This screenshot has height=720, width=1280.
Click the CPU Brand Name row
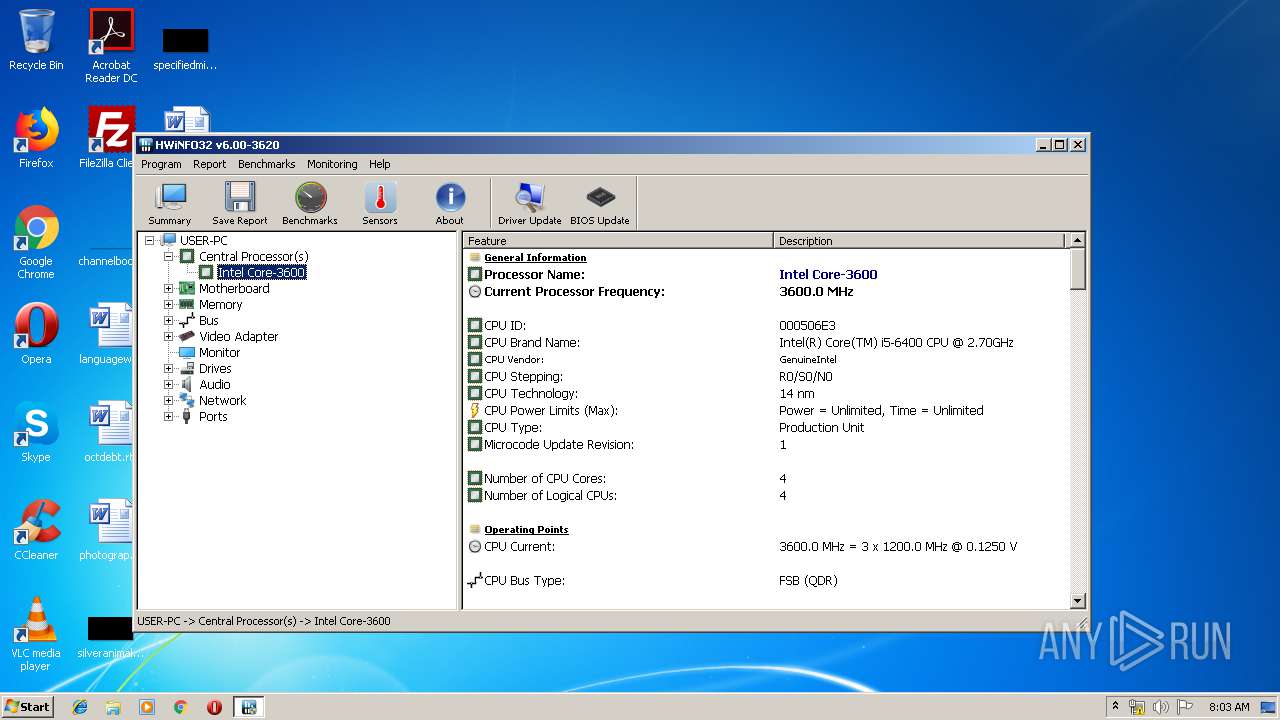click(765, 342)
